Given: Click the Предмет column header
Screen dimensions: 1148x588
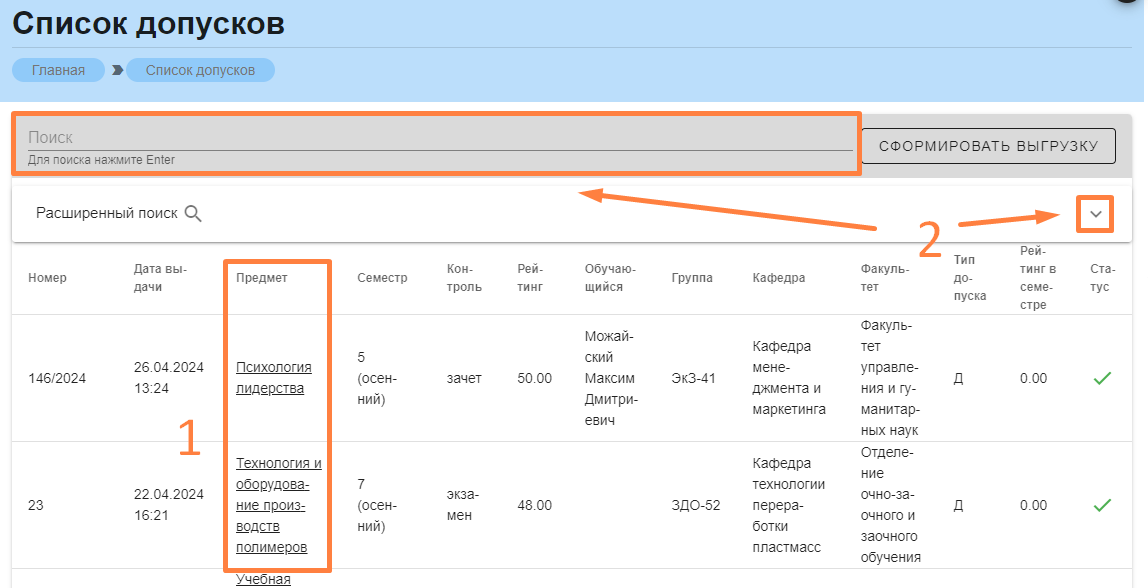Looking at the screenshot, I should (261, 278).
